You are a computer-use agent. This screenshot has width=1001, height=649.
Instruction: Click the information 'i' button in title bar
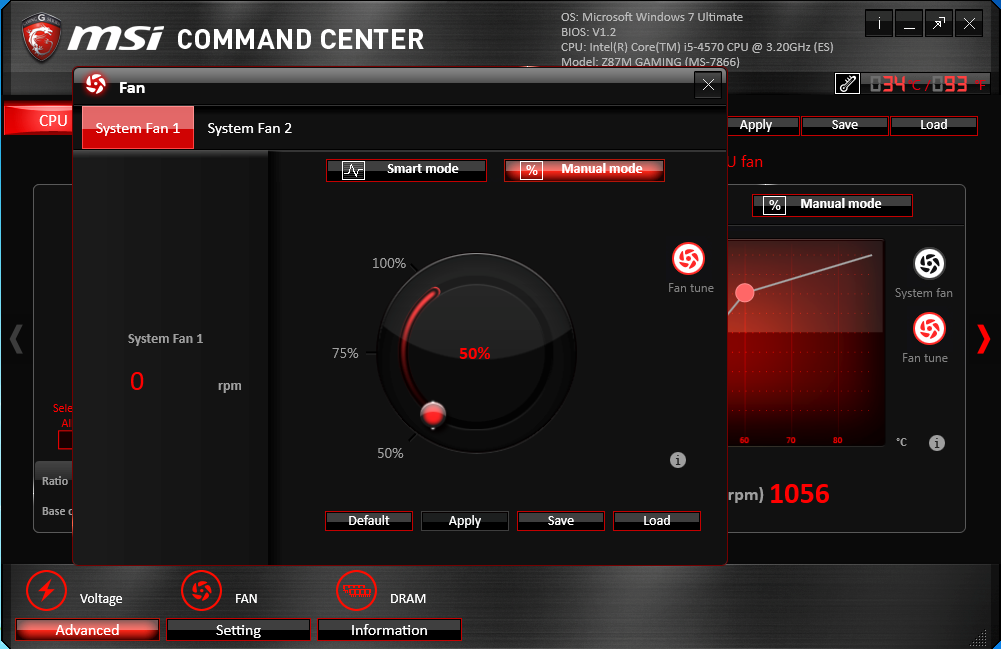coord(879,24)
